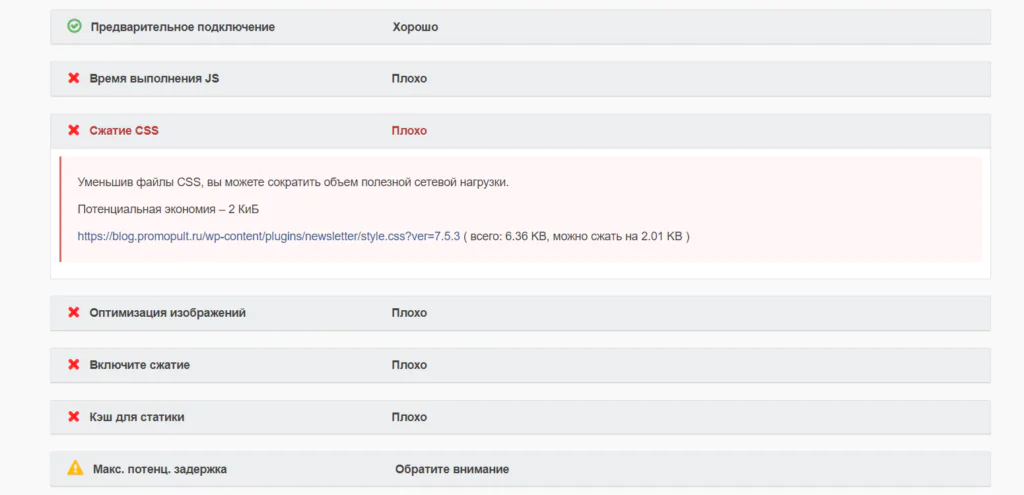Collapse the Сжатие CSS section
Viewport: 1024px width, 495px height.
pyautogui.click(x=520, y=131)
